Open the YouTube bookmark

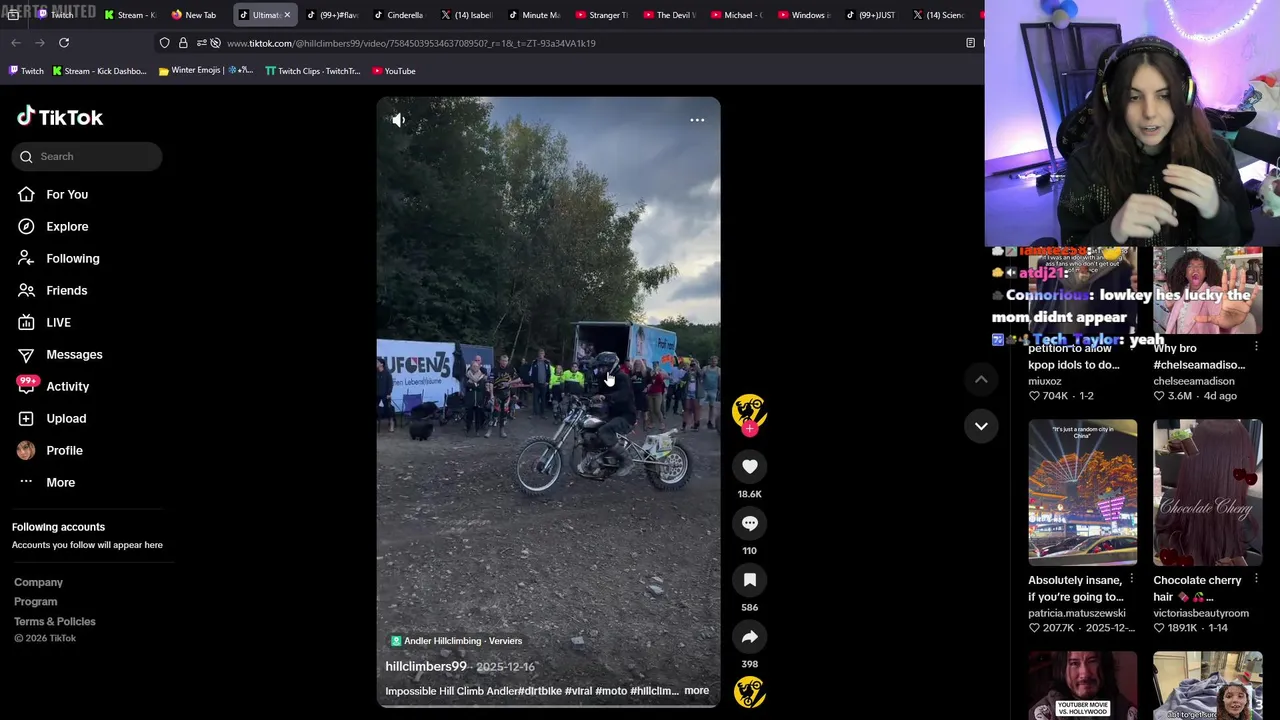394,71
